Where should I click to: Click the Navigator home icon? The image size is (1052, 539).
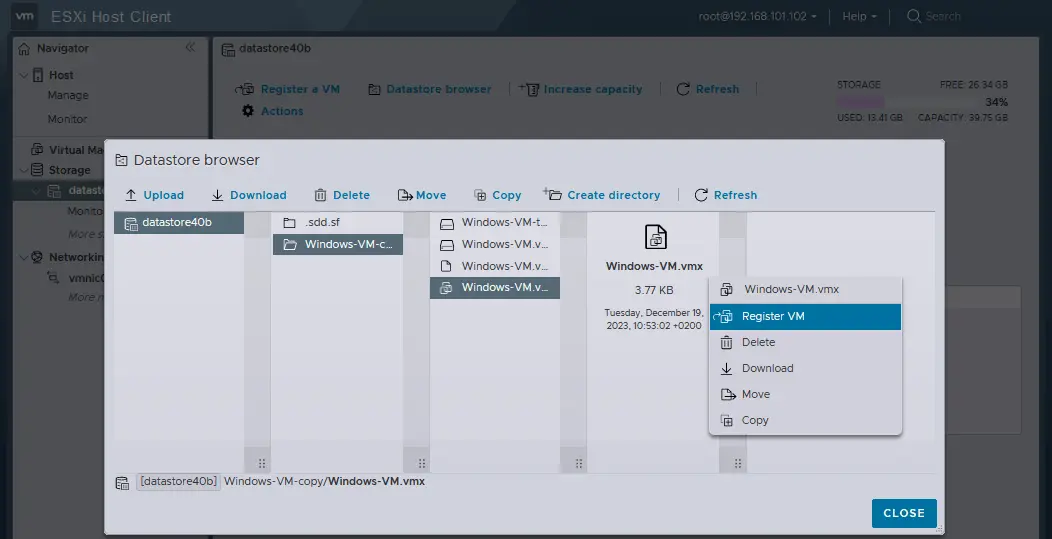[x=24, y=48]
